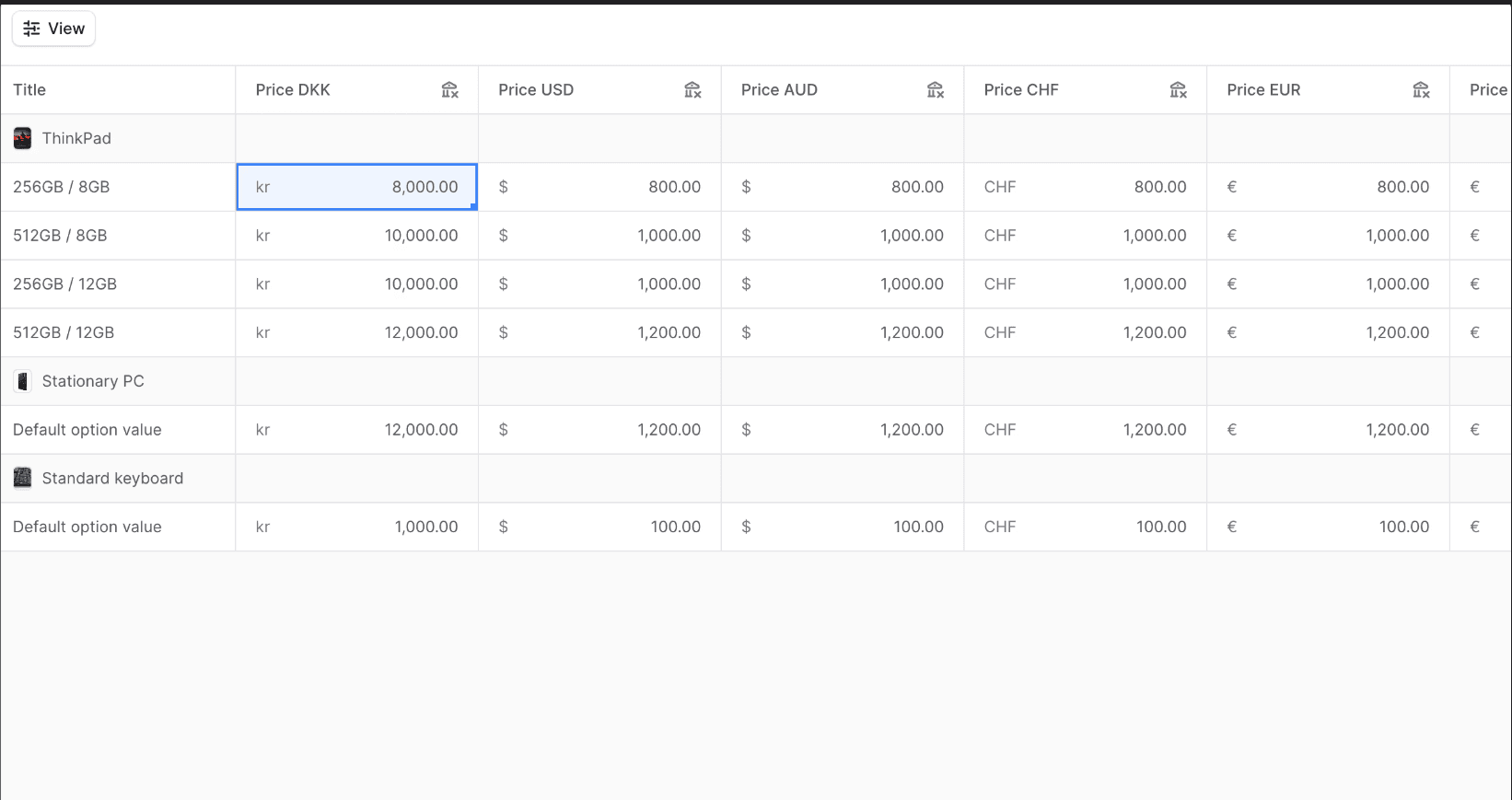Edit USD price for 256GB / 8GB
This screenshot has height=800, width=1512.
600,187
